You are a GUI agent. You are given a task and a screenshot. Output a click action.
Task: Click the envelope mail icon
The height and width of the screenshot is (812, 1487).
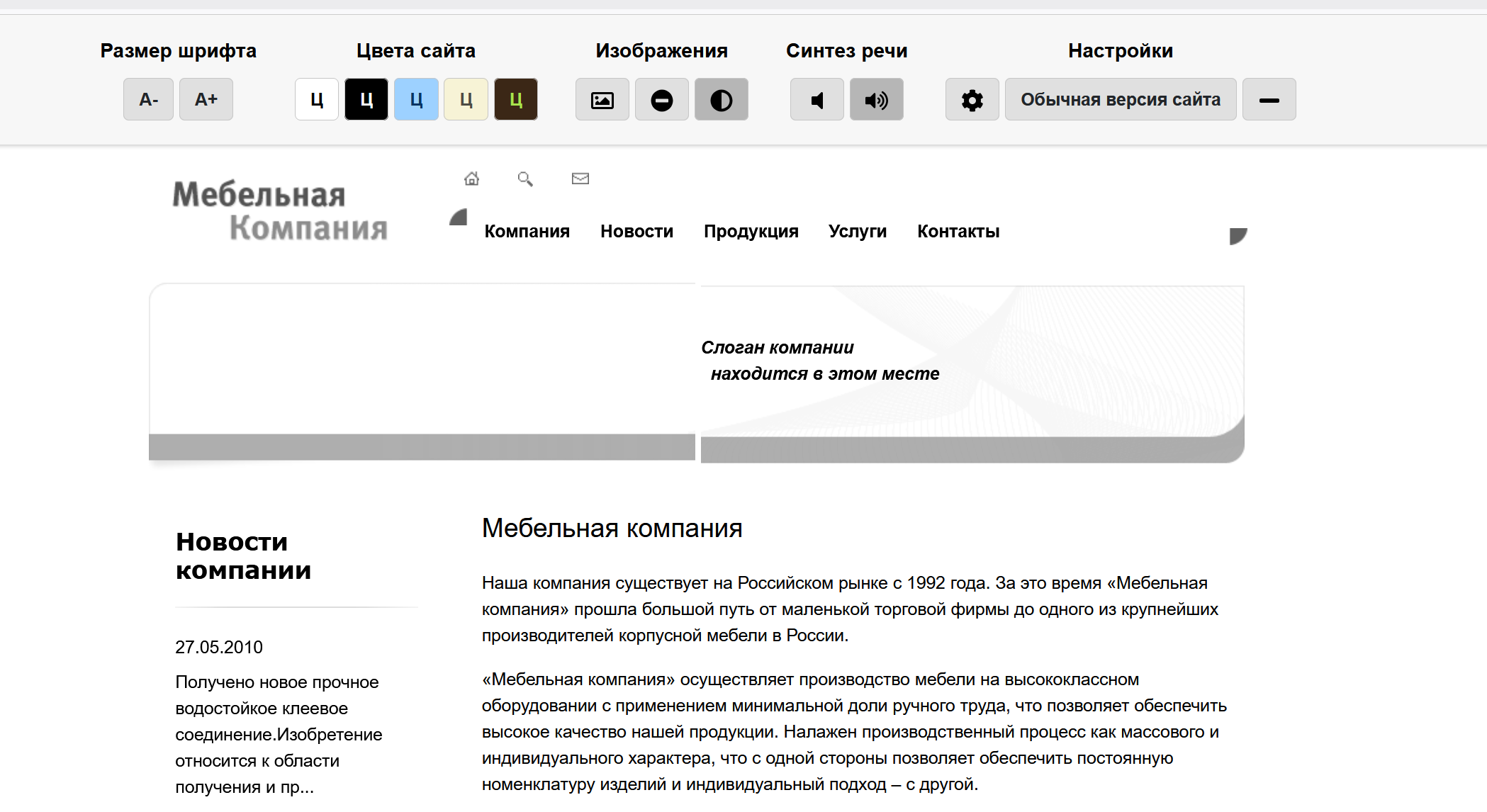coord(580,179)
